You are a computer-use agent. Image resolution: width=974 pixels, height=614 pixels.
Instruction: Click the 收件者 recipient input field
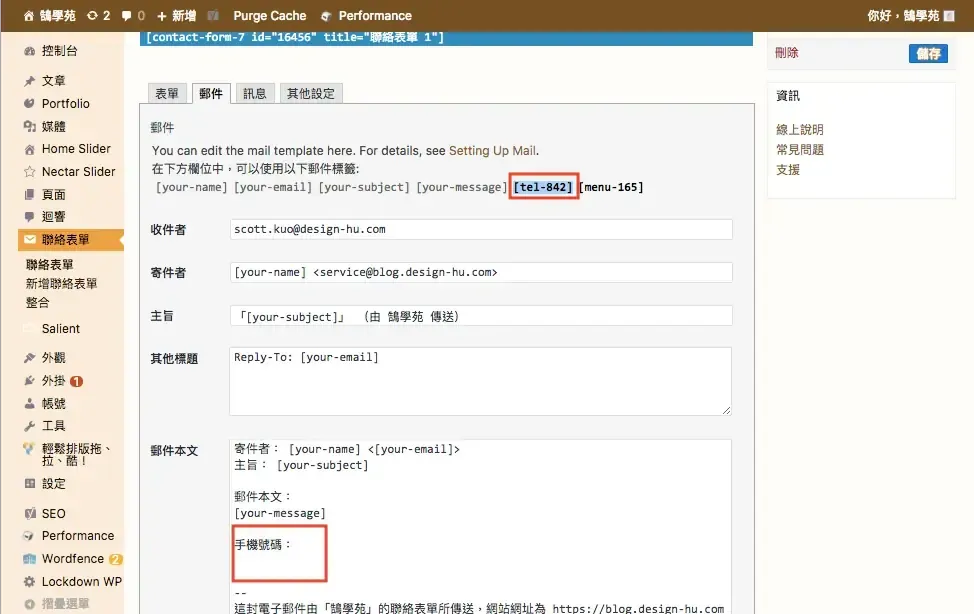[x=481, y=229]
